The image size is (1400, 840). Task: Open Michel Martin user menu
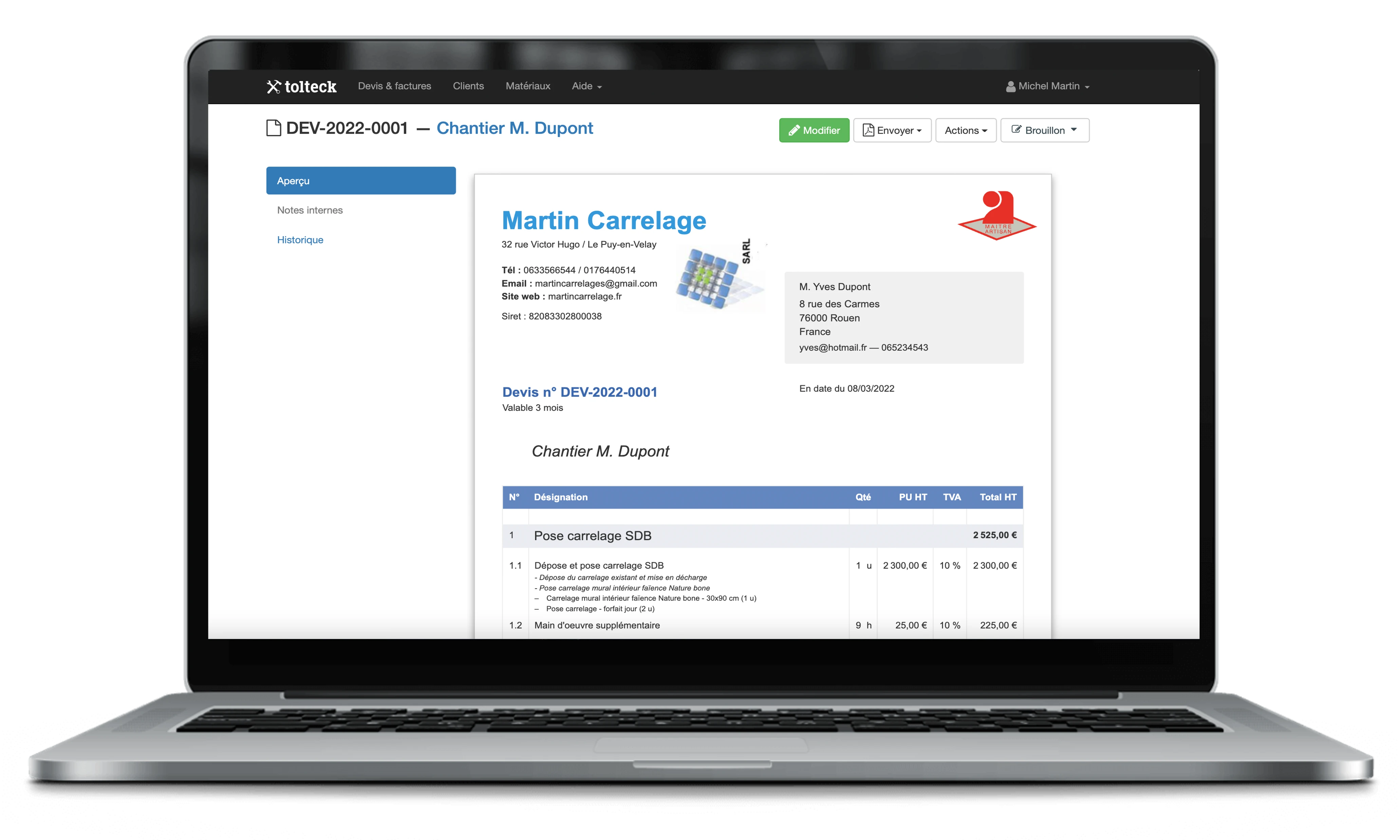[1047, 86]
